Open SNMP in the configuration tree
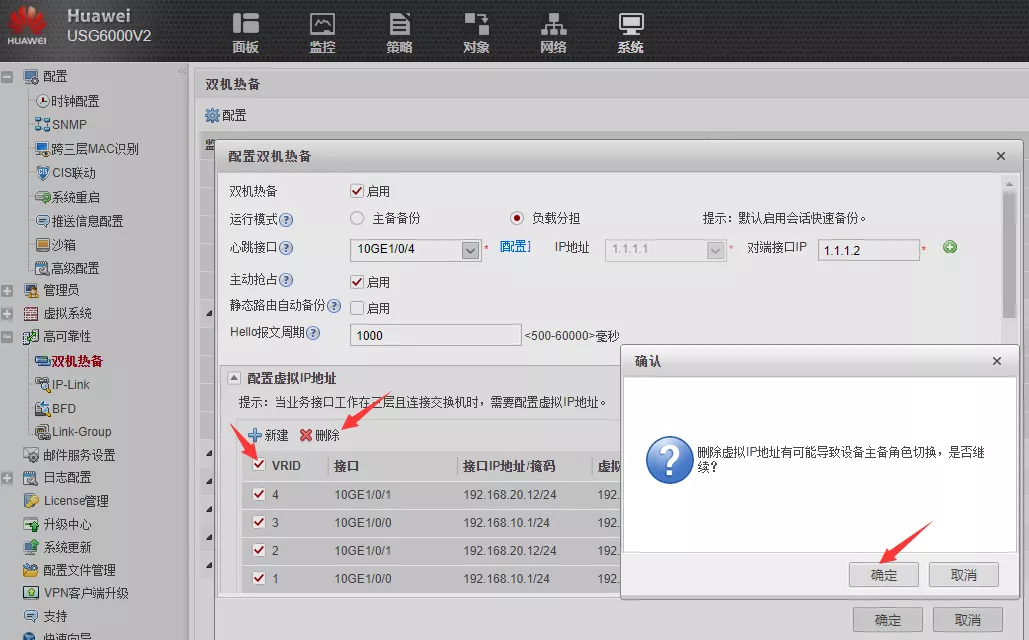This screenshot has height=640, width=1029. 69,125
